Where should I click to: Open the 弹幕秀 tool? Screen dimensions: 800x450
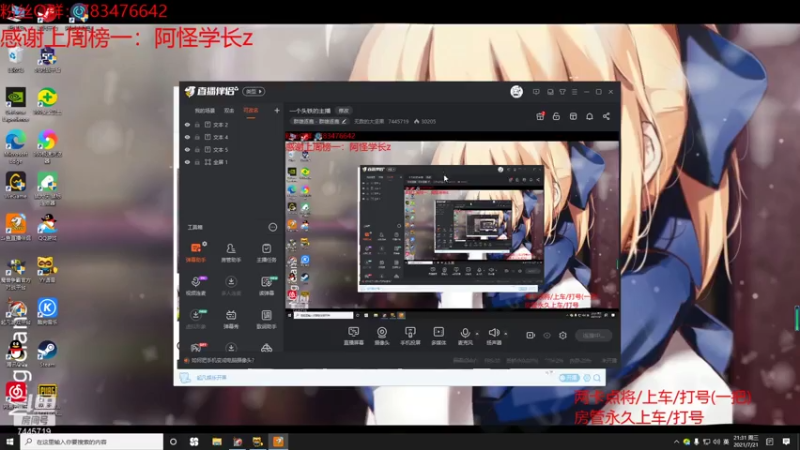point(231,319)
